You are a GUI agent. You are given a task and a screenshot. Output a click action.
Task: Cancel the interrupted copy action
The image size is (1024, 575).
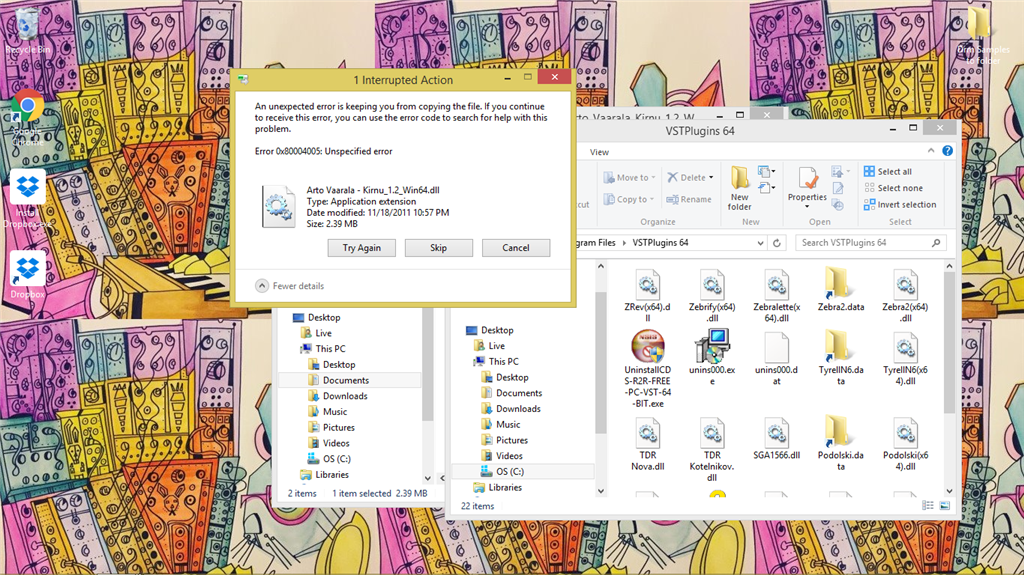tap(516, 248)
